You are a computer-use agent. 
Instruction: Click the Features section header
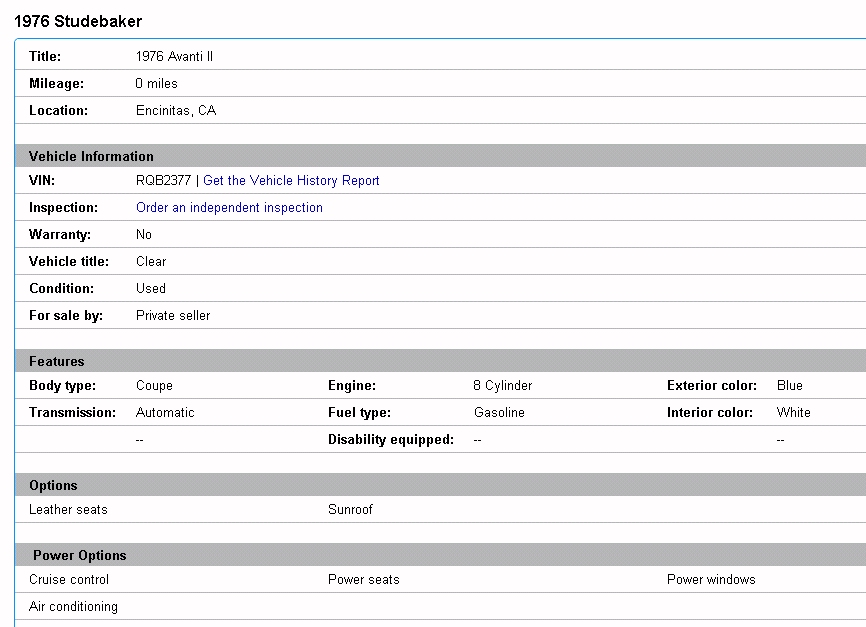tap(57, 361)
